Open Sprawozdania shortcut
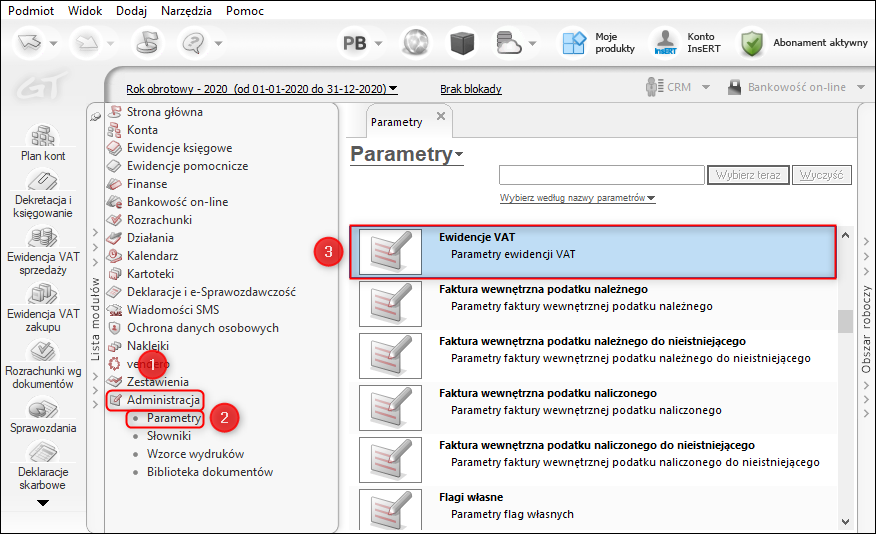Screen dimensions: 876x534 click(x=43, y=417)
